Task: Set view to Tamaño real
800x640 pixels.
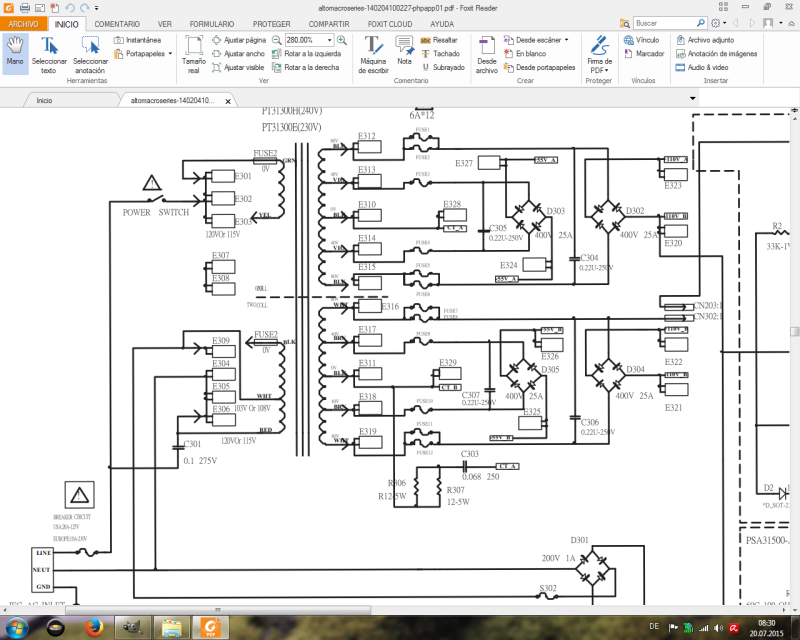Action: coord(193,55)
